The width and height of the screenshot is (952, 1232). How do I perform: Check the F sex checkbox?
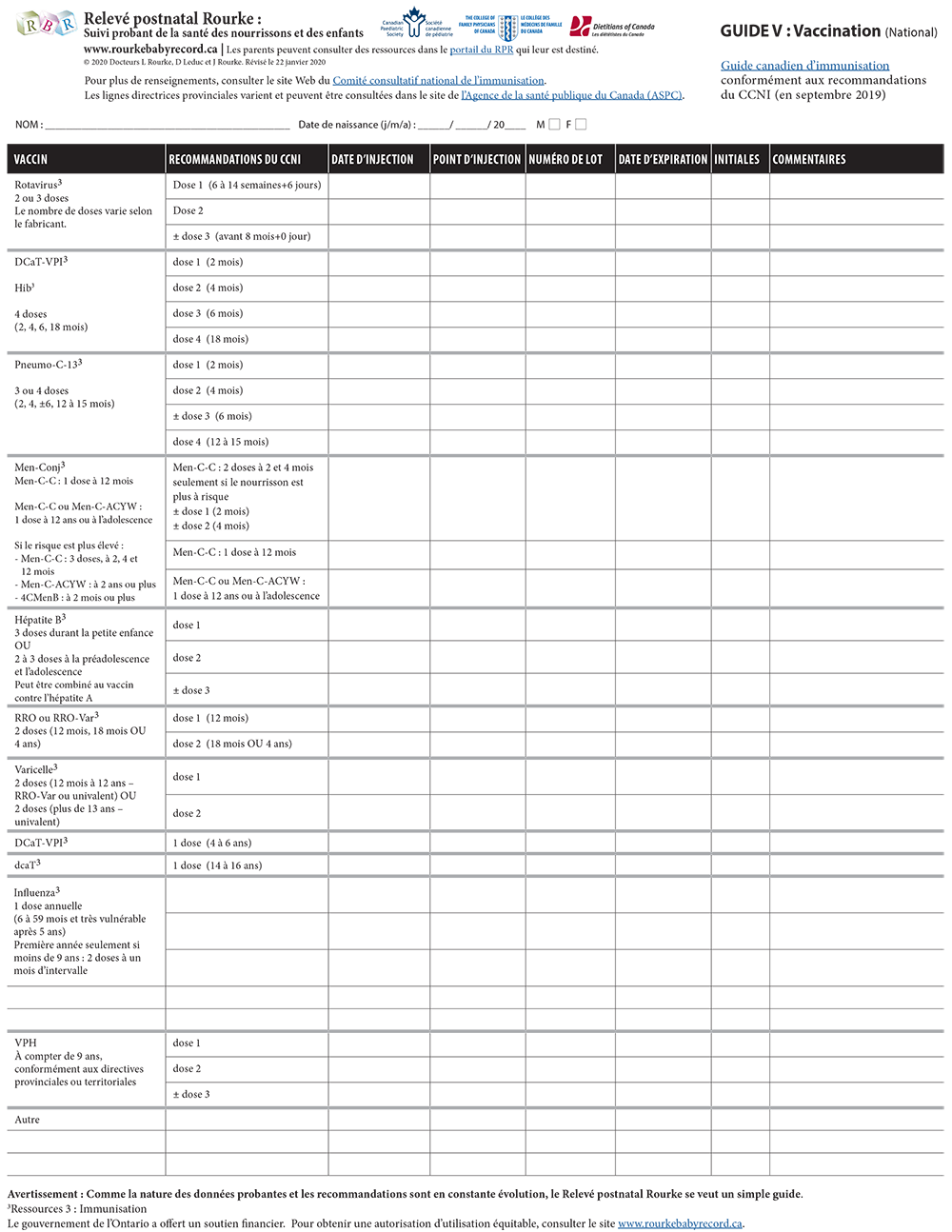point(581,124)
